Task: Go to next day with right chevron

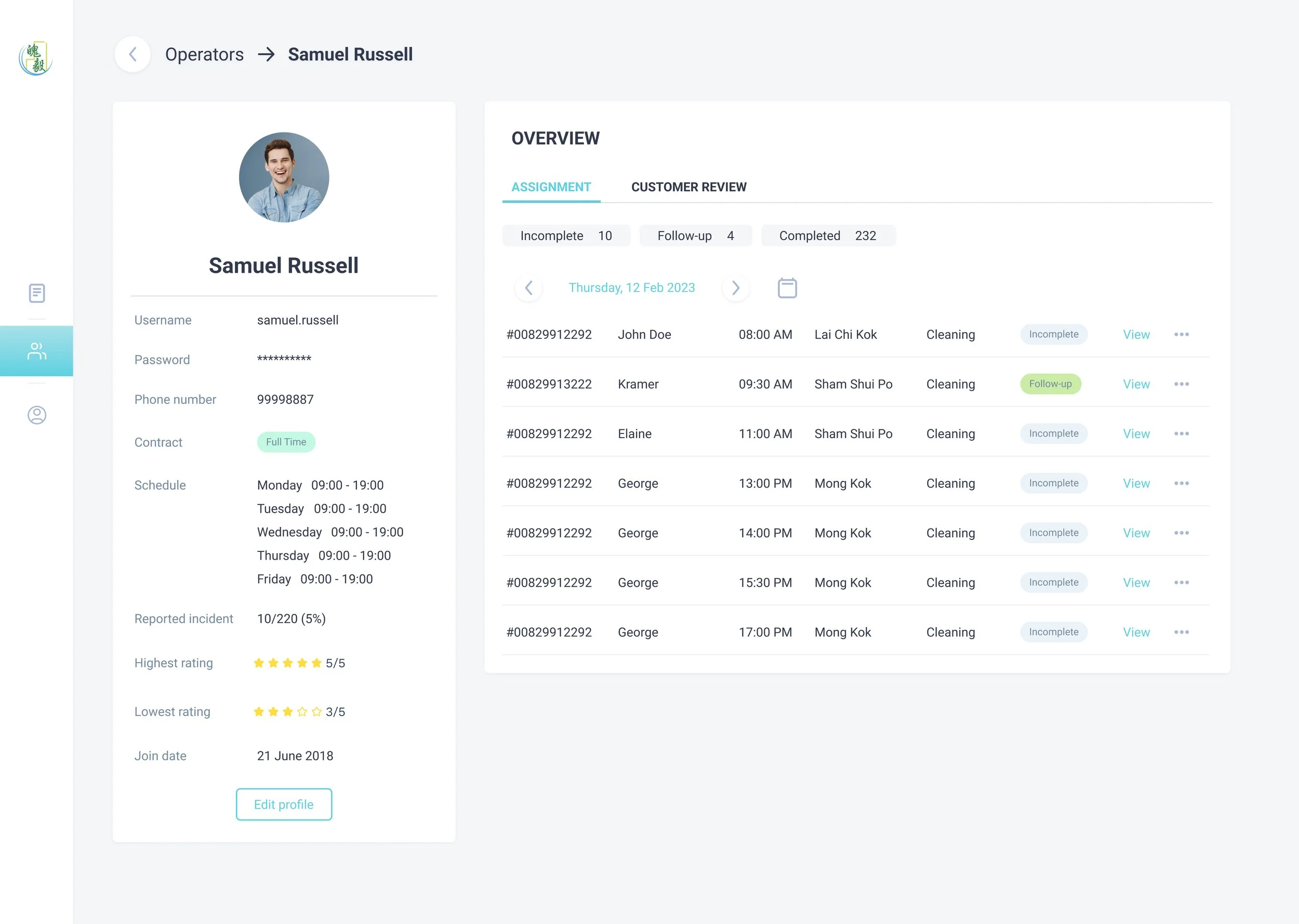Action: pyautogui.click(x=735, y=288)
